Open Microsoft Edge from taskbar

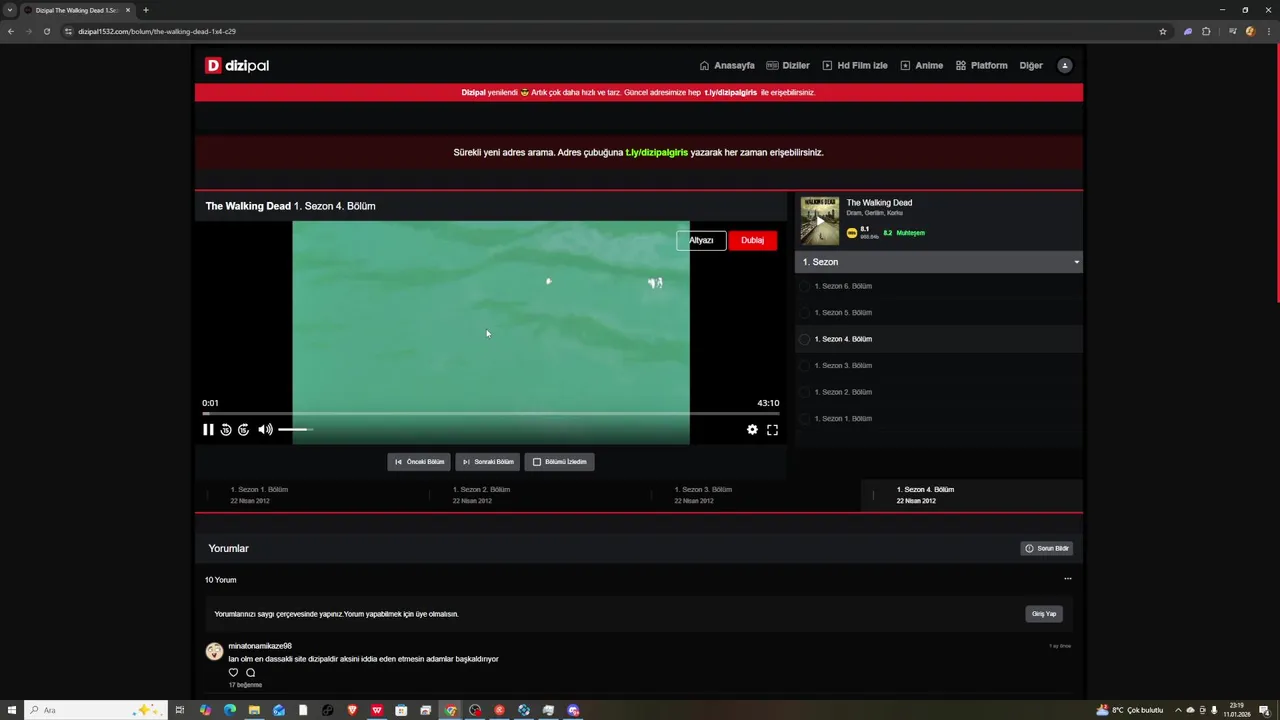[230, 710]
